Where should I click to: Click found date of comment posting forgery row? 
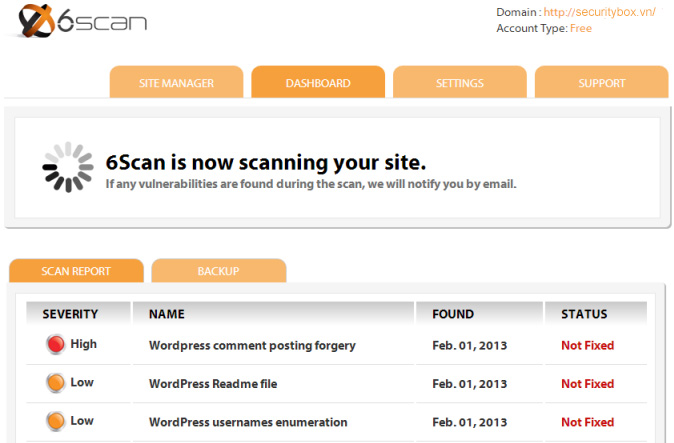(470, 345)
